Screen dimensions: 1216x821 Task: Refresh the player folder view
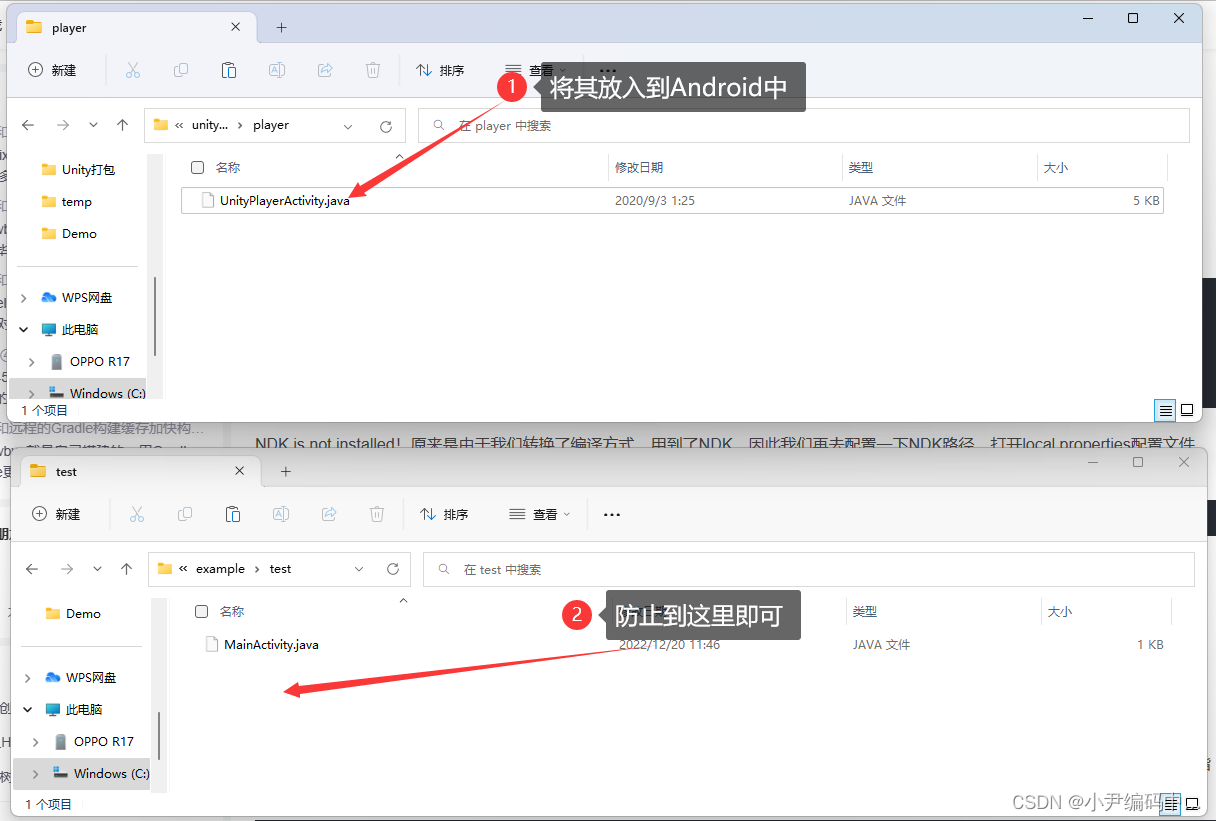[x=386, y=126]
